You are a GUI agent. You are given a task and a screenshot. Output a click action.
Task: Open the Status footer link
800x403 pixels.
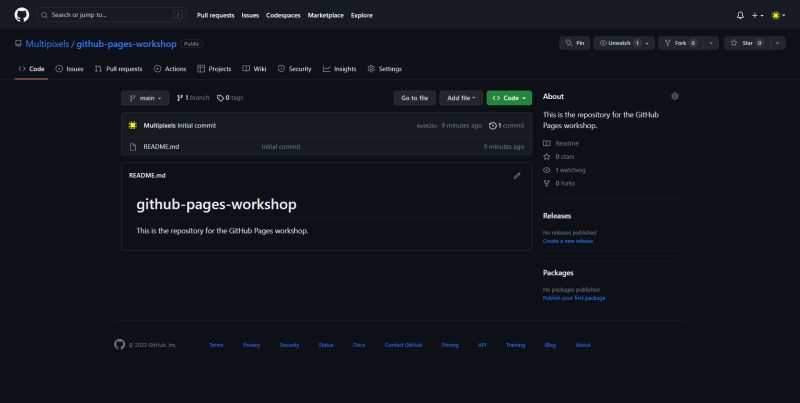click(x=326, y=345)
